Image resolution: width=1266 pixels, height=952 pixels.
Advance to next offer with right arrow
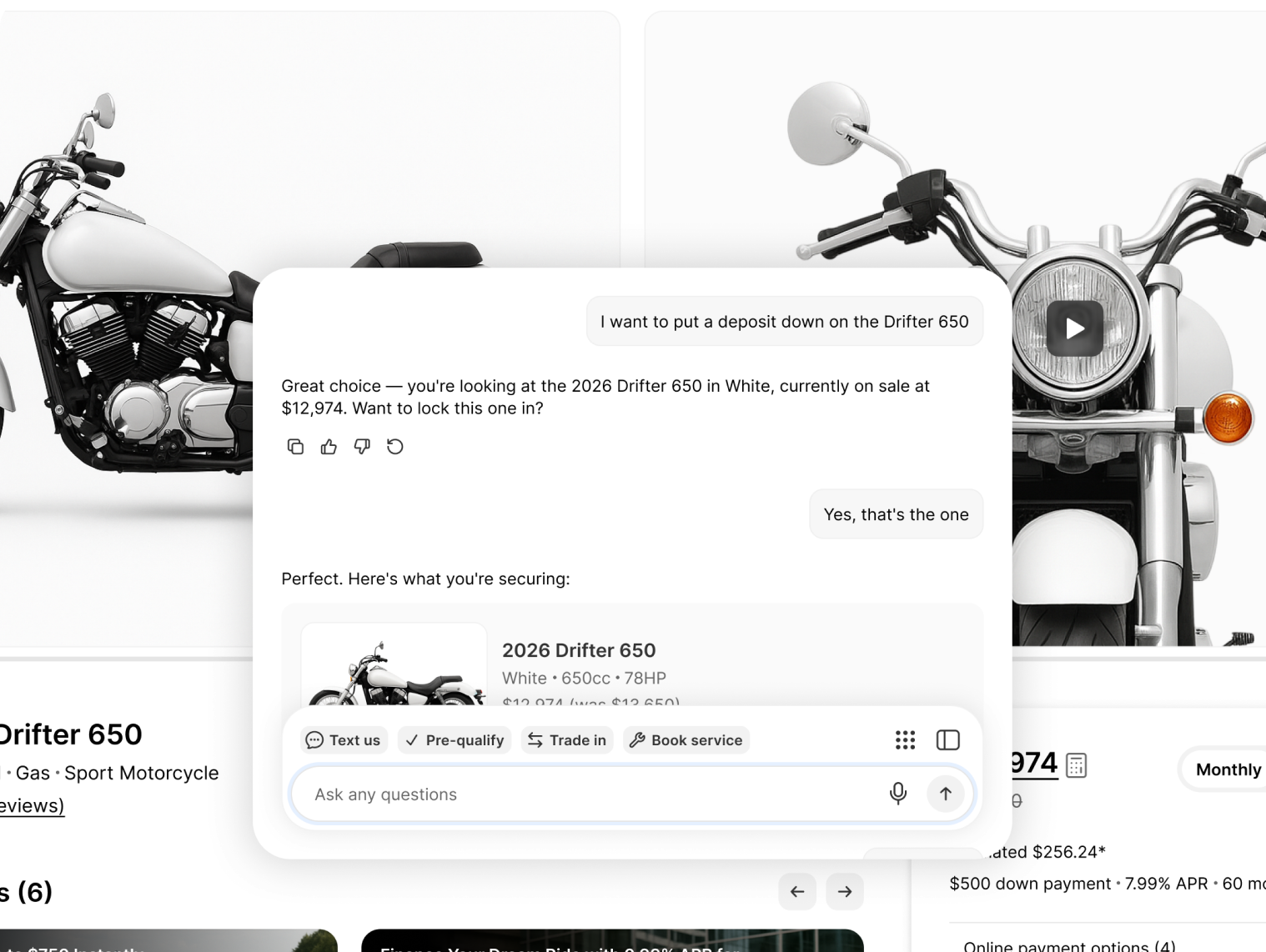[845, 892]
